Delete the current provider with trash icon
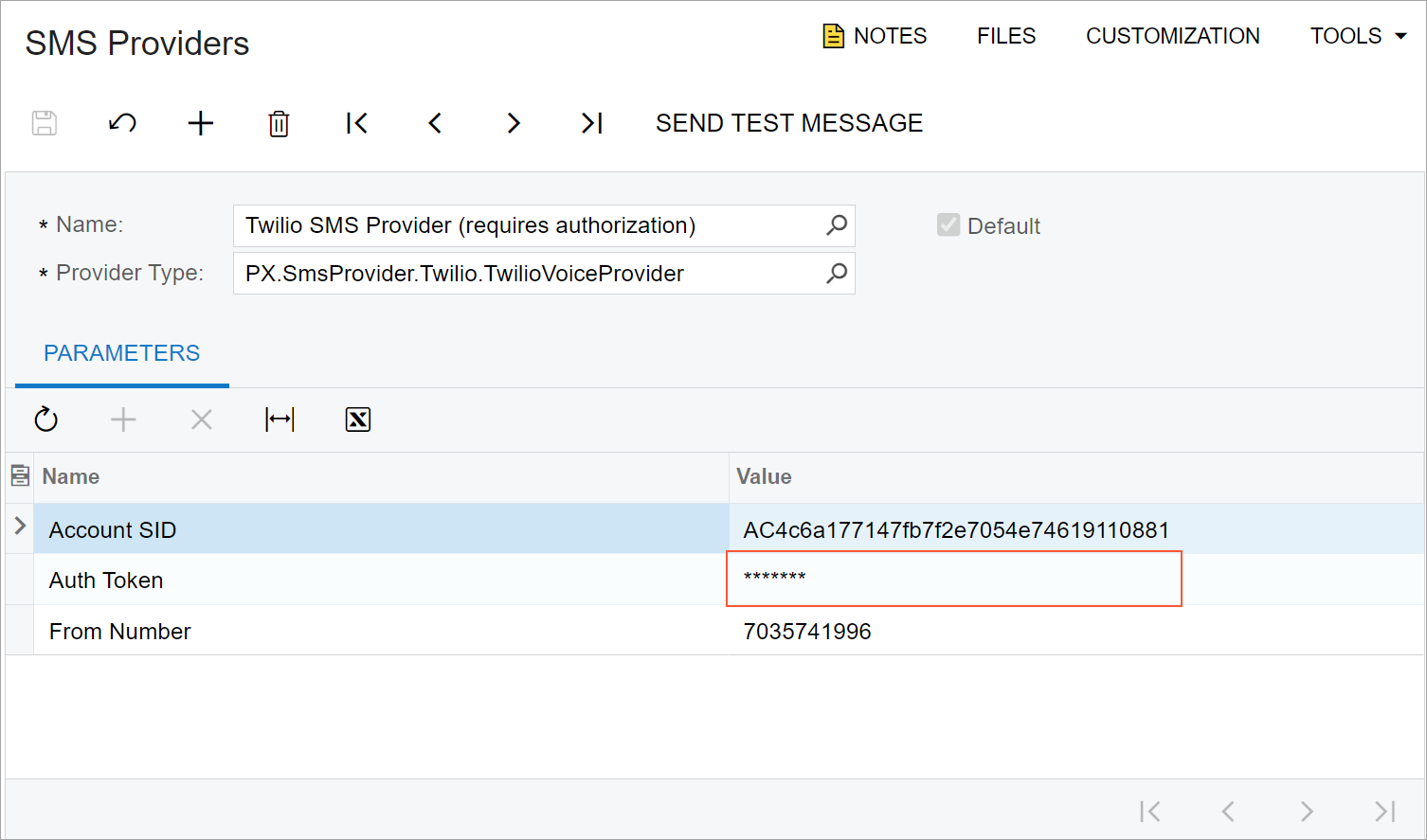Viewport: 1427px width, 840px height. point(279,123)
